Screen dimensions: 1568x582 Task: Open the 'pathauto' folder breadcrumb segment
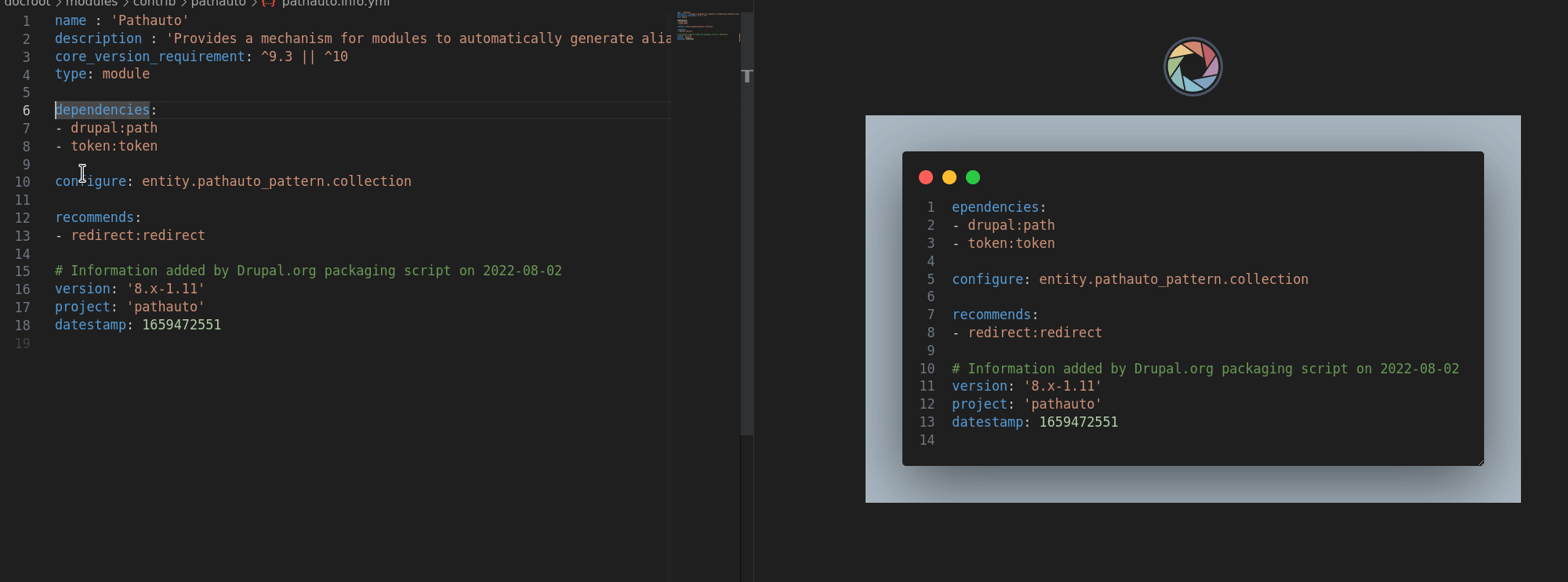click(219, 3)
